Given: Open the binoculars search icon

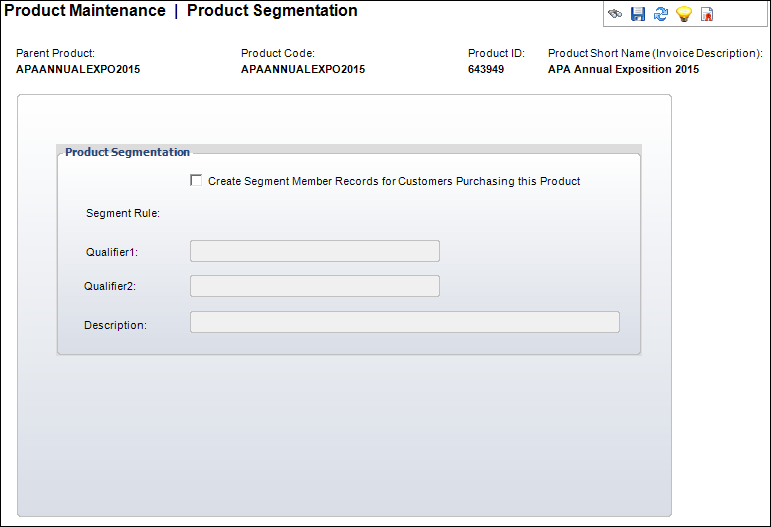Looking at the screenshot, I should 615,14.
